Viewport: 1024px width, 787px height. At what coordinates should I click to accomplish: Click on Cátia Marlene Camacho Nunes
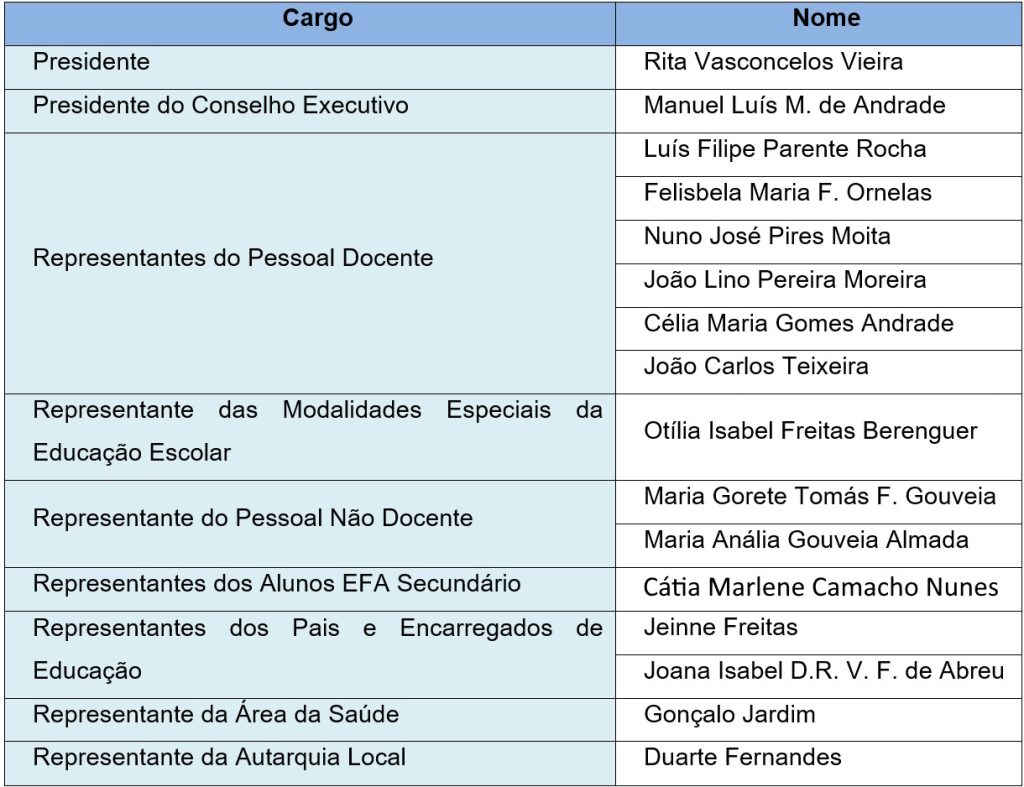click(x=821, y=586)
